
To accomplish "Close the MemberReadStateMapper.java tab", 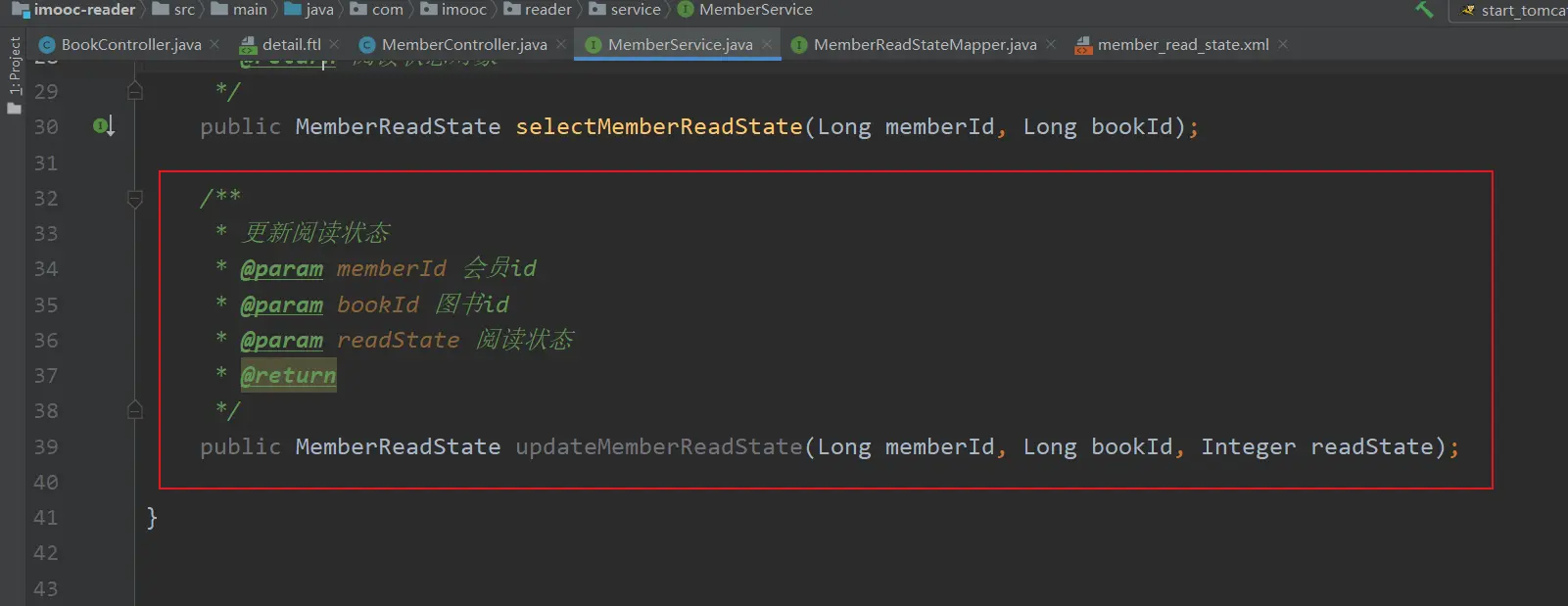I will click(1051, 44).
